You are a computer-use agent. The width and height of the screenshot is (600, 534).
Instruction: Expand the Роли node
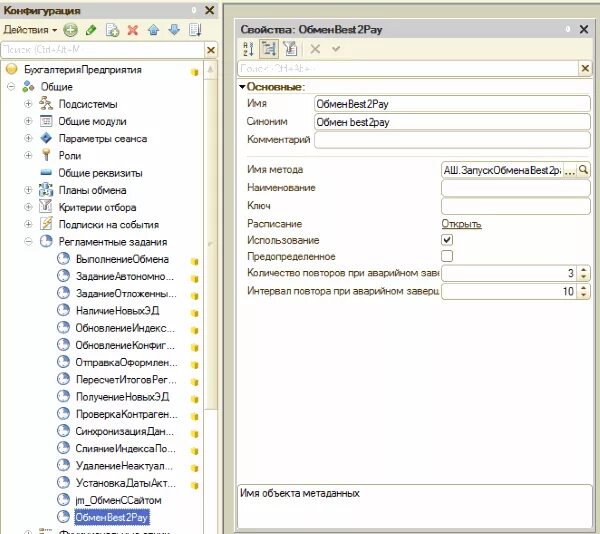coord(28,155)
